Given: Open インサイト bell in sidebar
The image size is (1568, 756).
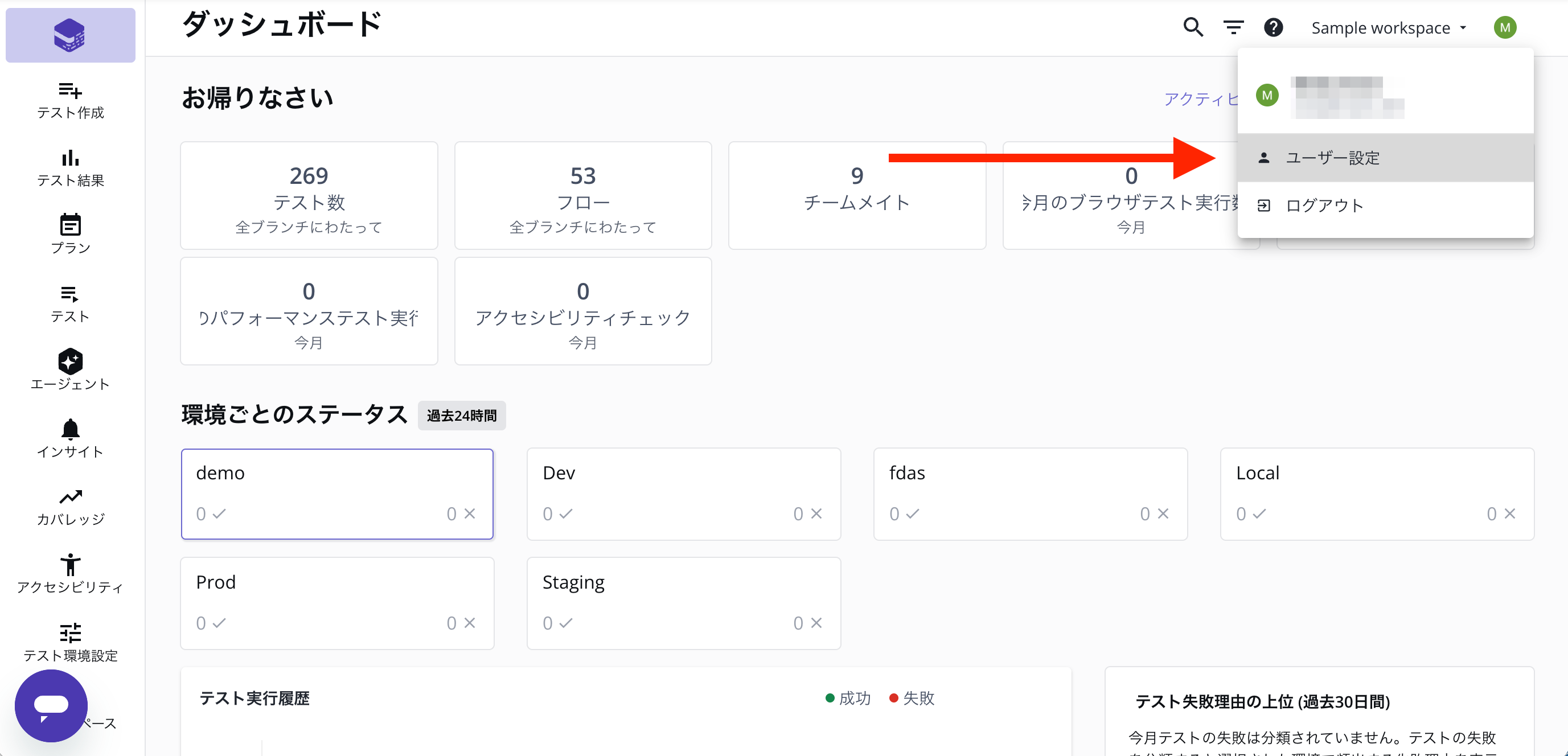Looking at the screenshot, I should point(70,438).
